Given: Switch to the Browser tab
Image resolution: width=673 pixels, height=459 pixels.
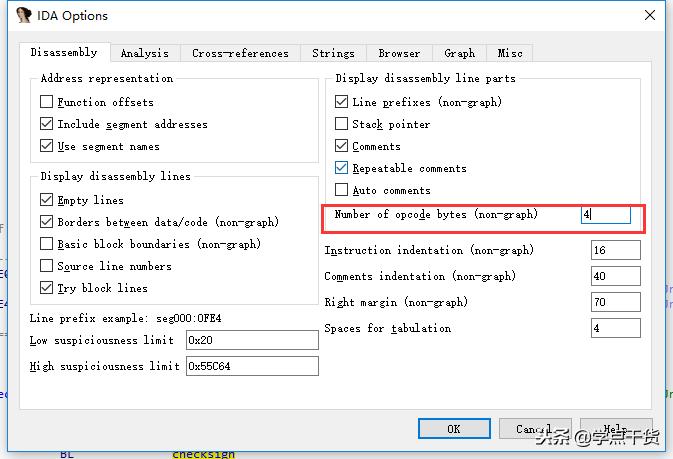Looking at the screenshot, I should click(399, 54).
